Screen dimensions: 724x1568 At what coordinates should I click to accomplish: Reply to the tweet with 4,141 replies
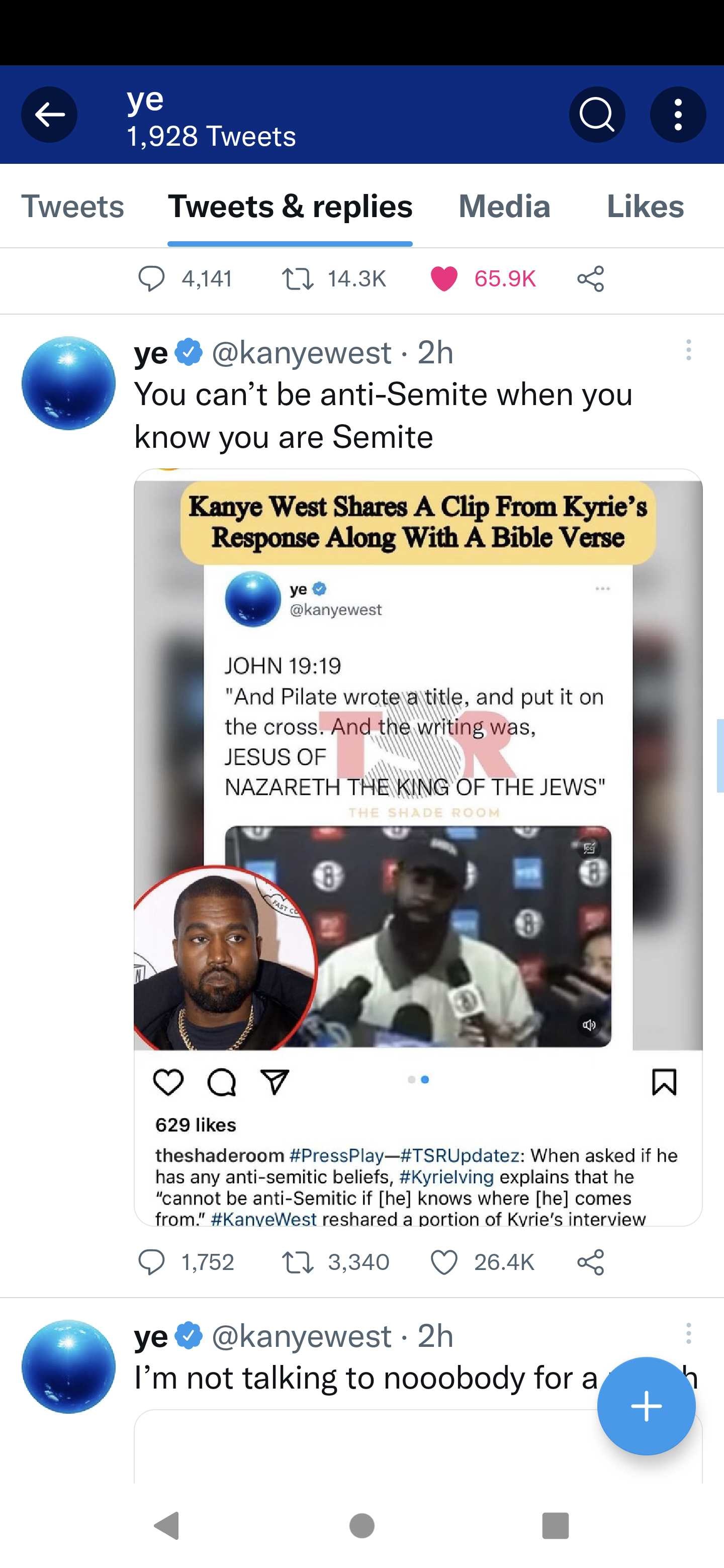click(x=151, y=279)
